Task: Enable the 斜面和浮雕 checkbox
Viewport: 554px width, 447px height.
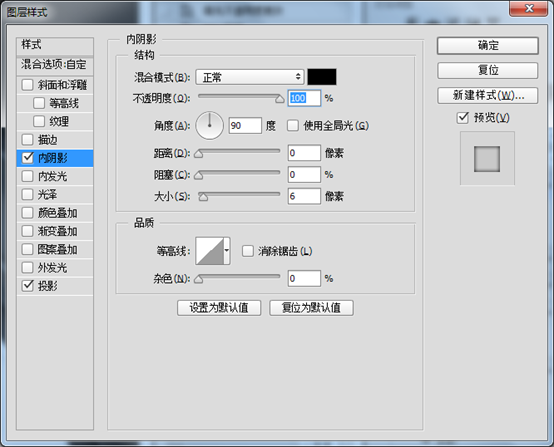Action: [x=27, y=85]
